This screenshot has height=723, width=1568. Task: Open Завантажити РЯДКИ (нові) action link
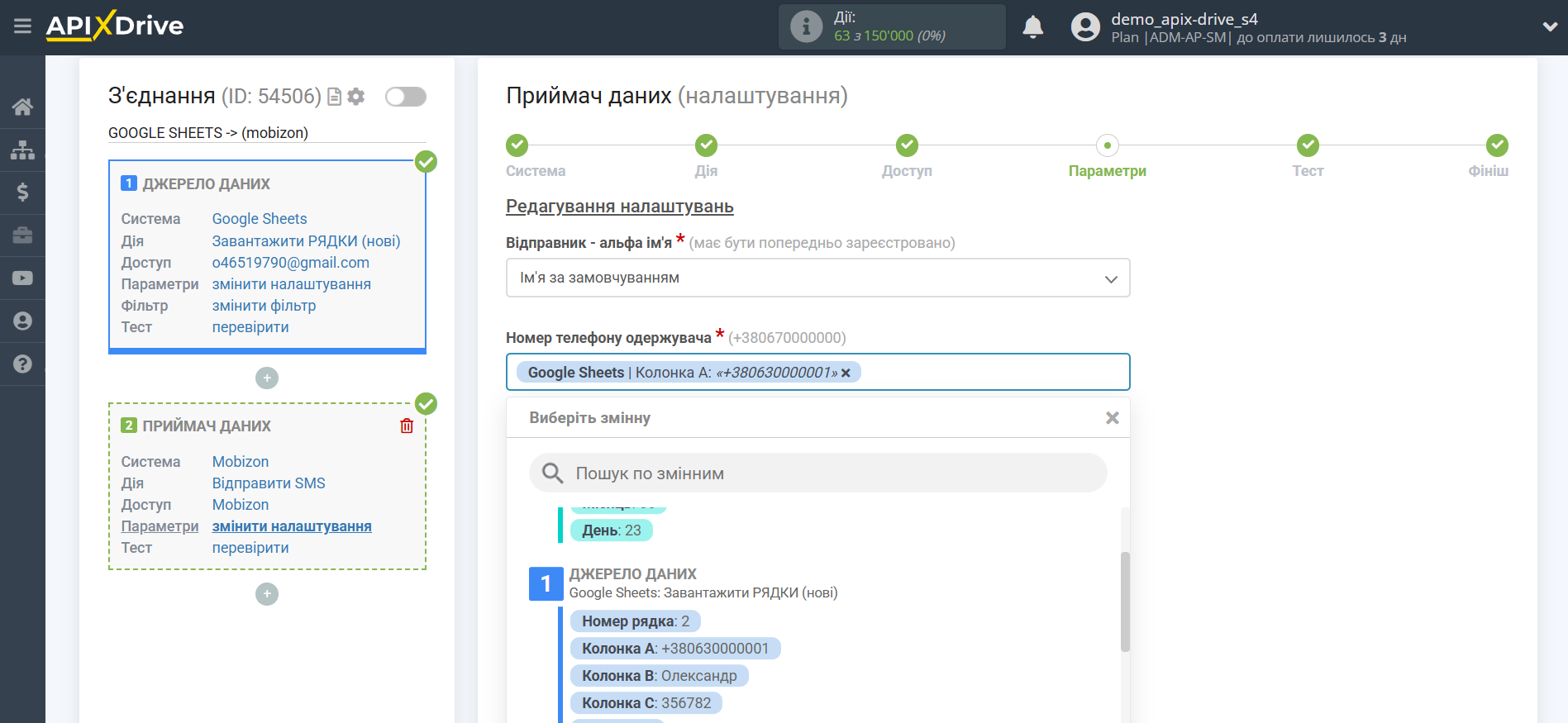click(306, 241)
